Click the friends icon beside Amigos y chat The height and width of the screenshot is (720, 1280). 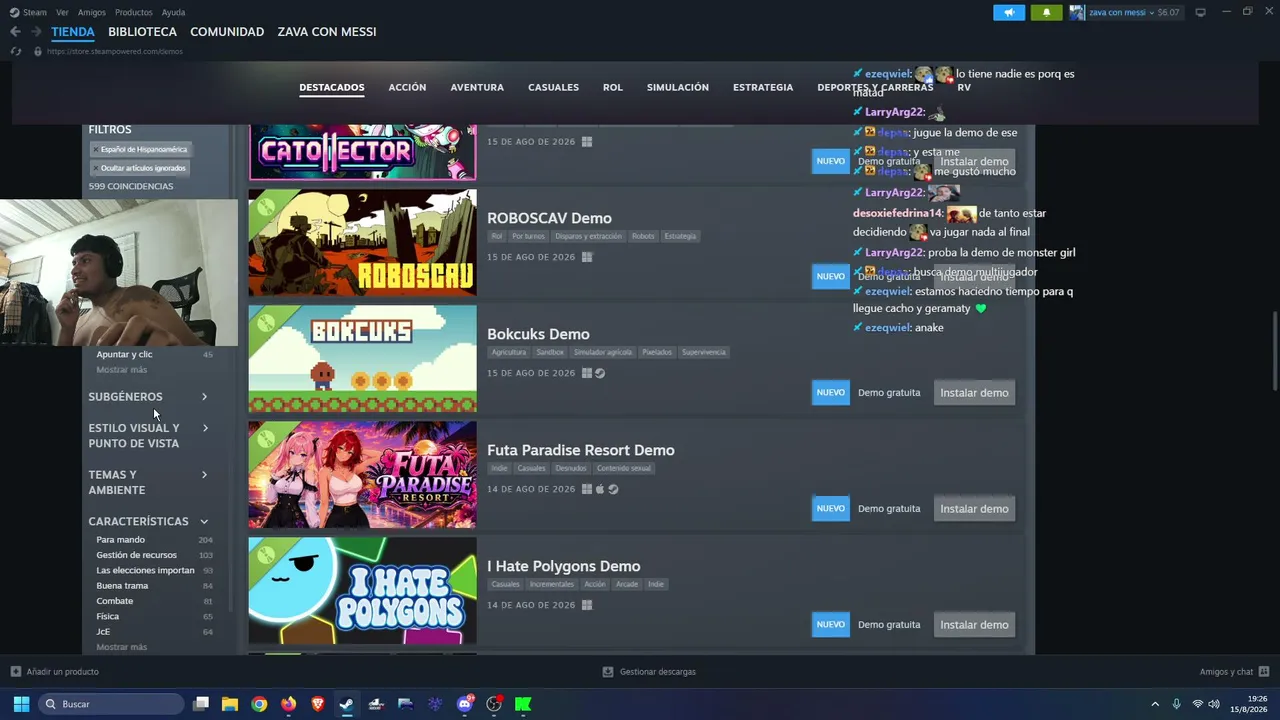click(x=1264, y=672)
